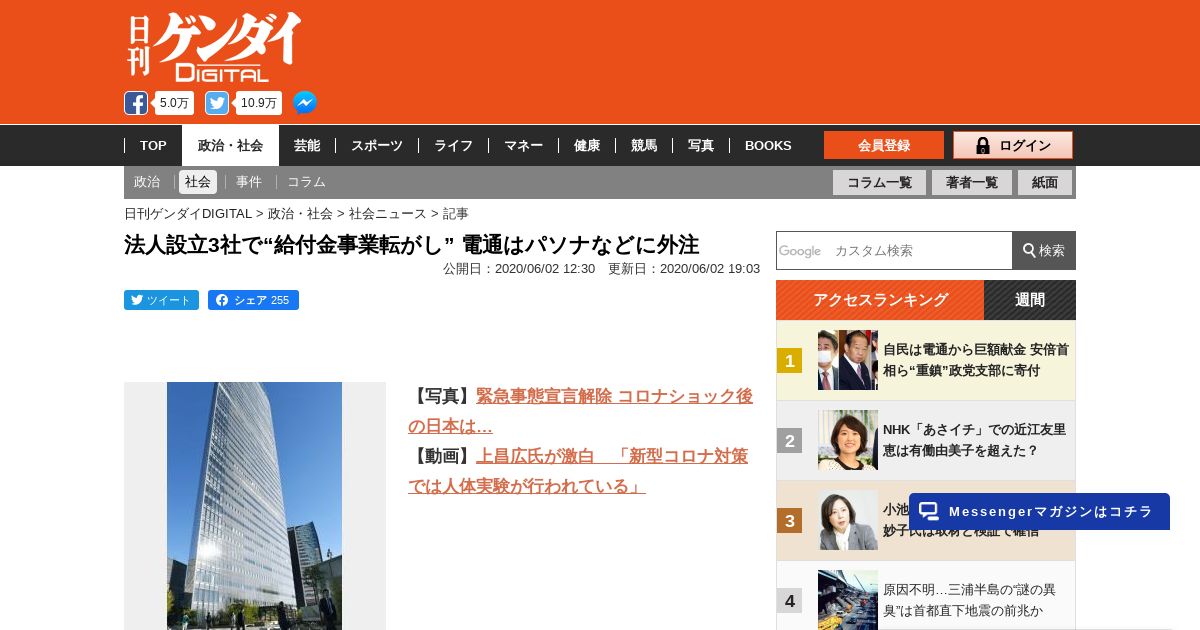The height and width of the screenshot is (630, 1200).
Task: Open the 競馬 menu section
Action: (x=644, y=146)
